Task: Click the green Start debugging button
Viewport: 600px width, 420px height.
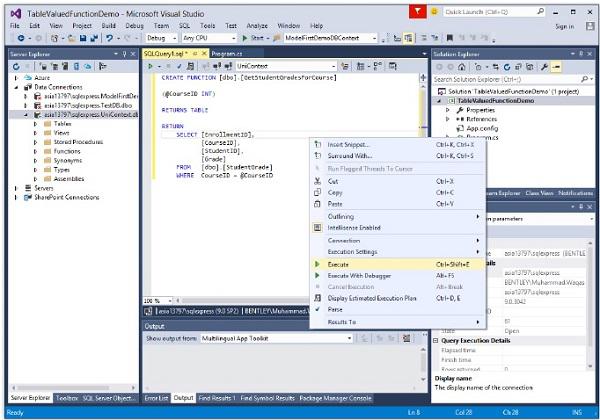Action: pyautogui.click(x=245, y=38)
